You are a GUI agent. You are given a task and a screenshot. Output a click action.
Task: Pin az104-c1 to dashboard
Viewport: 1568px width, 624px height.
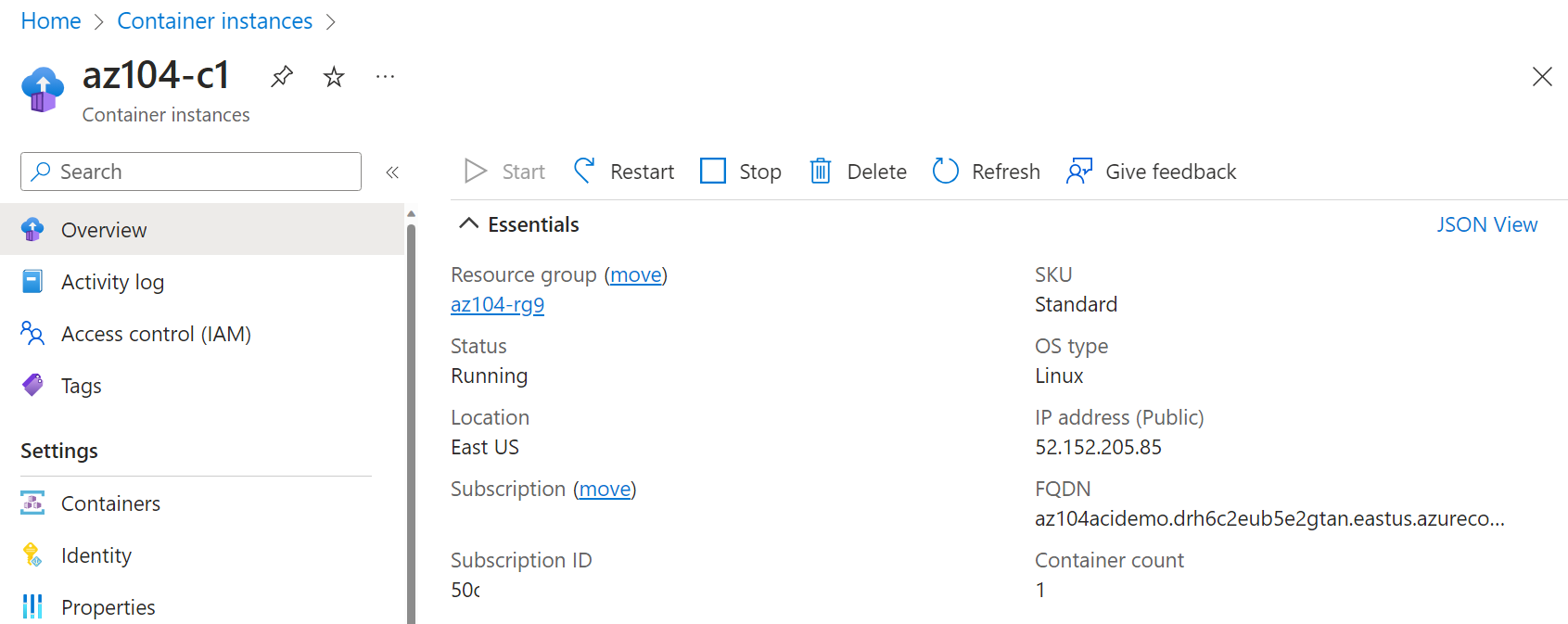[282, 76]
